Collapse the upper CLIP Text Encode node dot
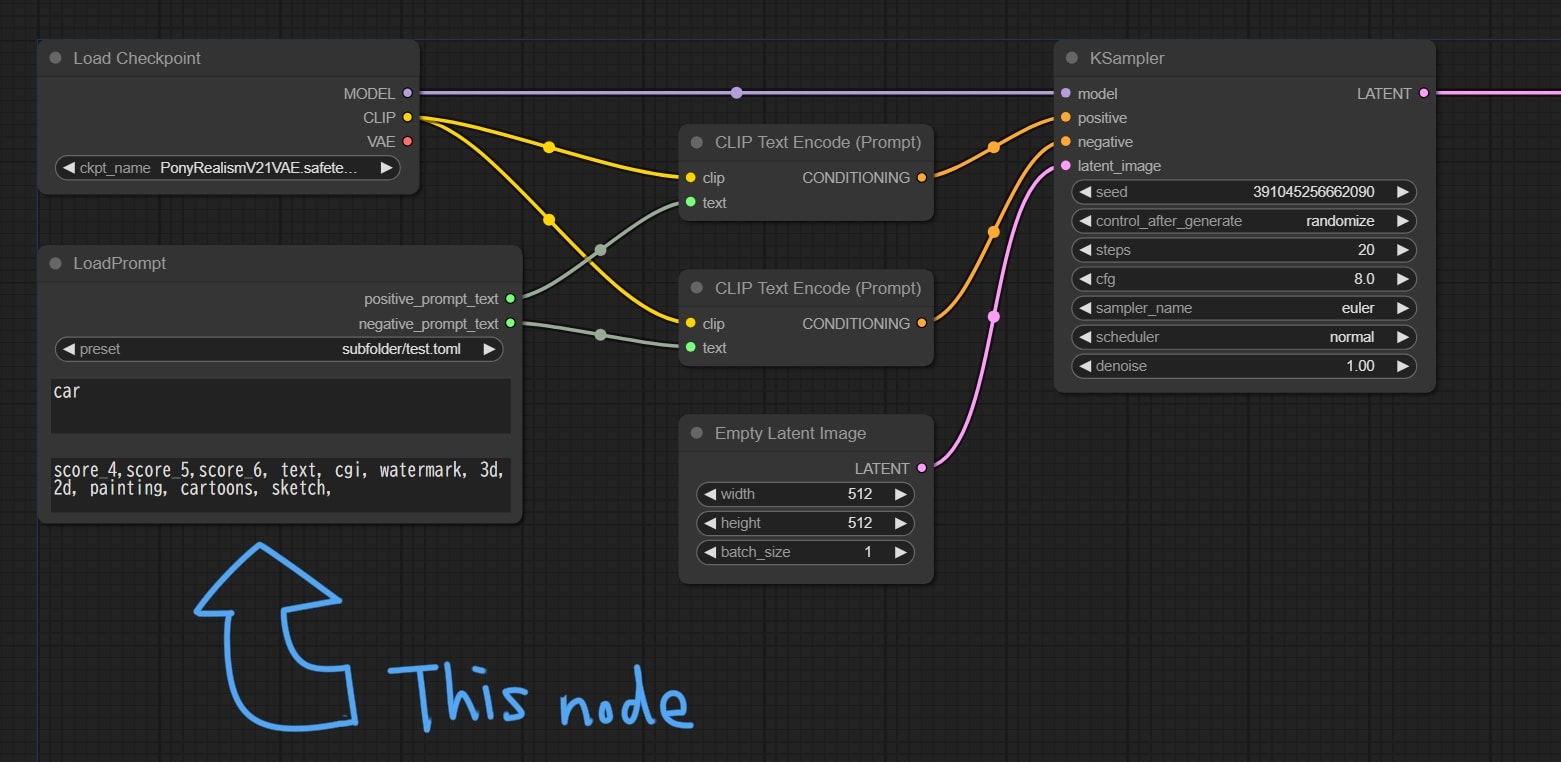1561x762 pixels. pos(697,142)
